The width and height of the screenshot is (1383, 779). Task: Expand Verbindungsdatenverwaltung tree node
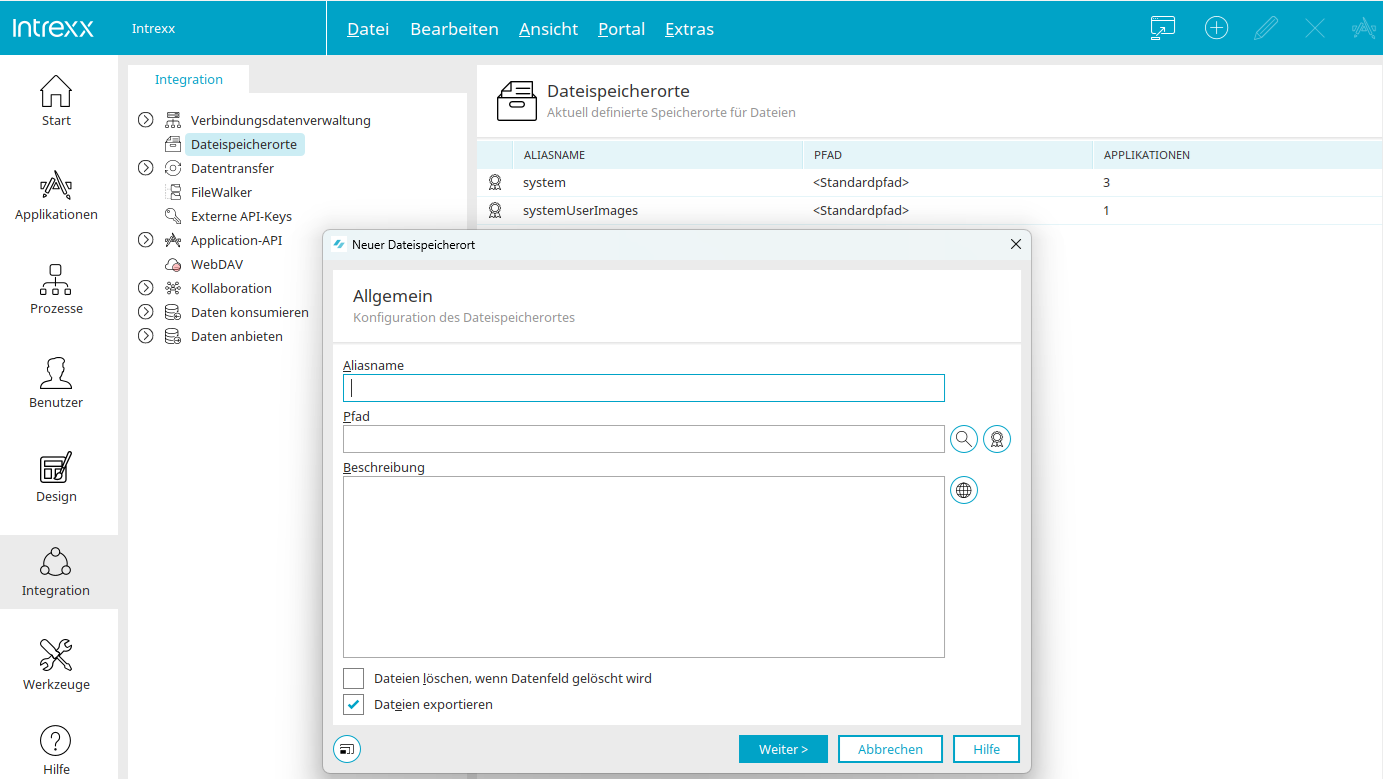(x=146, y=120)
